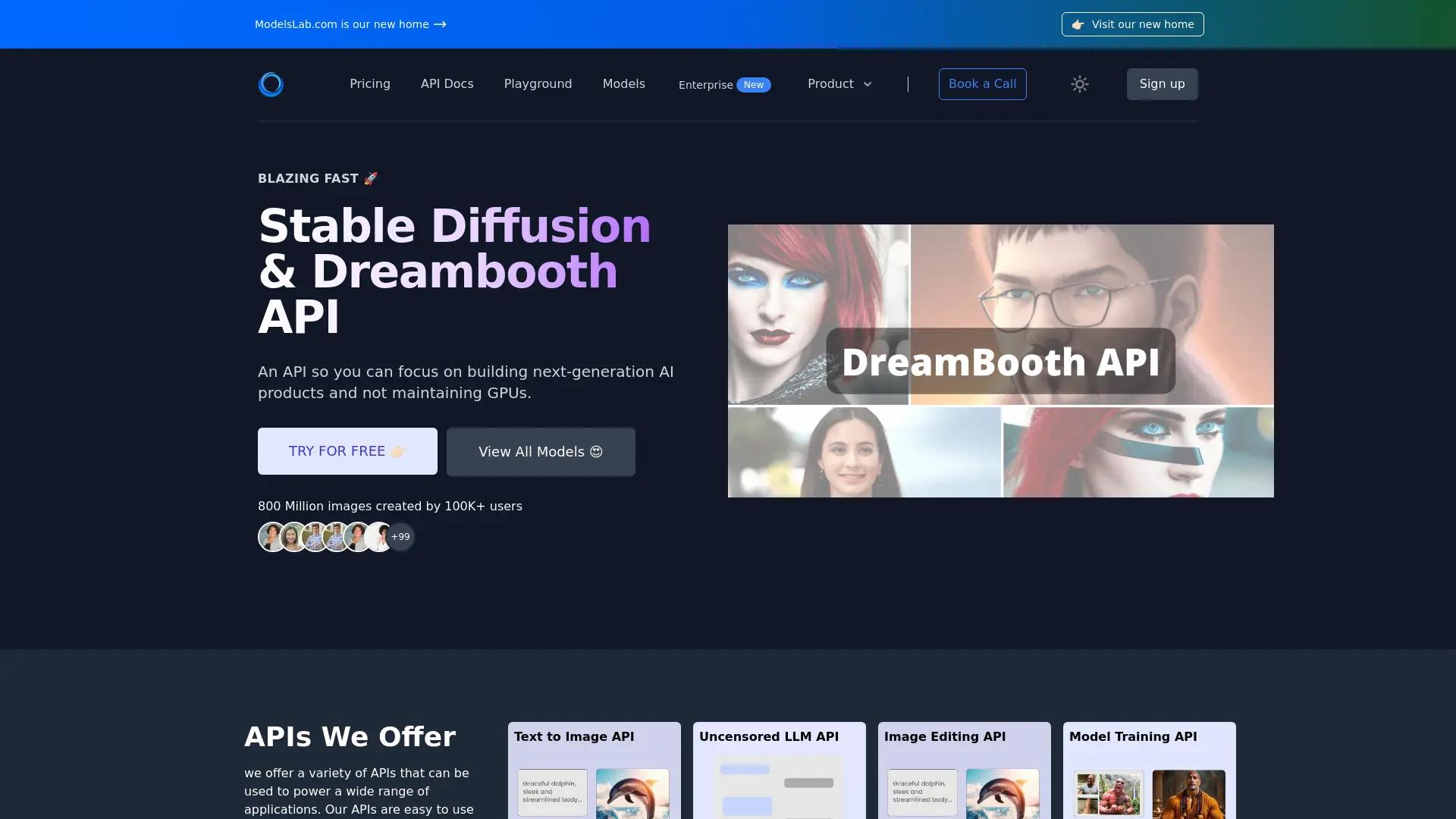Click the Models navigation link
The width and height of the screenshot is (1456, 819).
(x=623, y=84)
